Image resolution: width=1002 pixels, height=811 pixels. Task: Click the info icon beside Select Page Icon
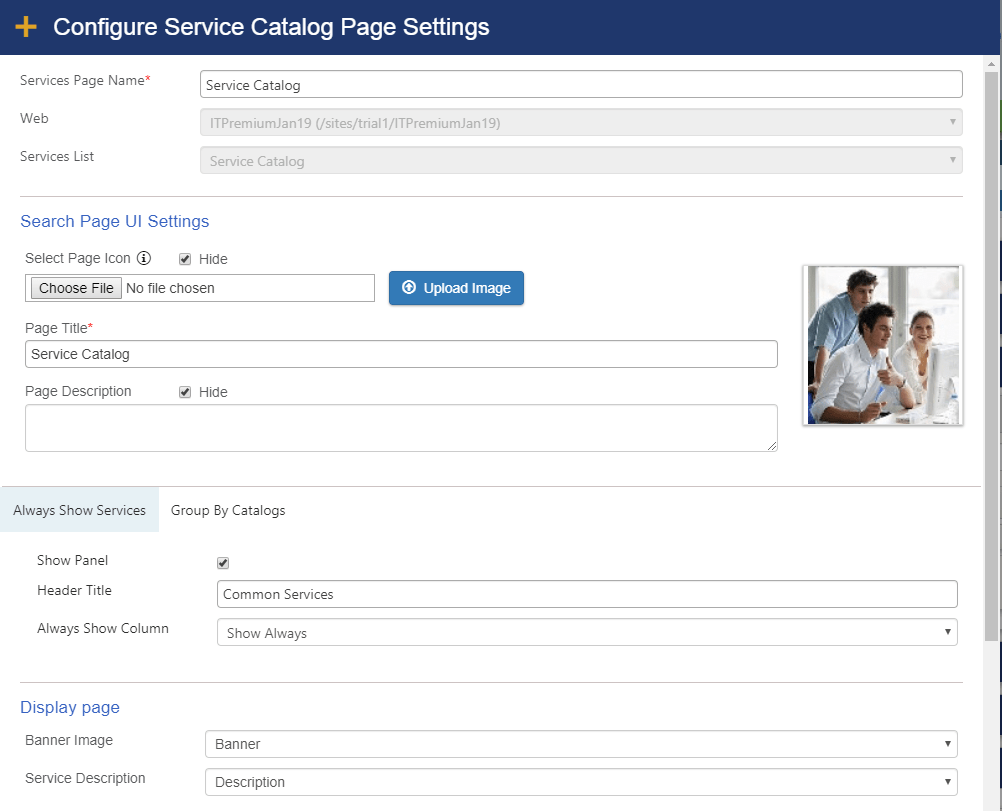(x=144, y=259)
